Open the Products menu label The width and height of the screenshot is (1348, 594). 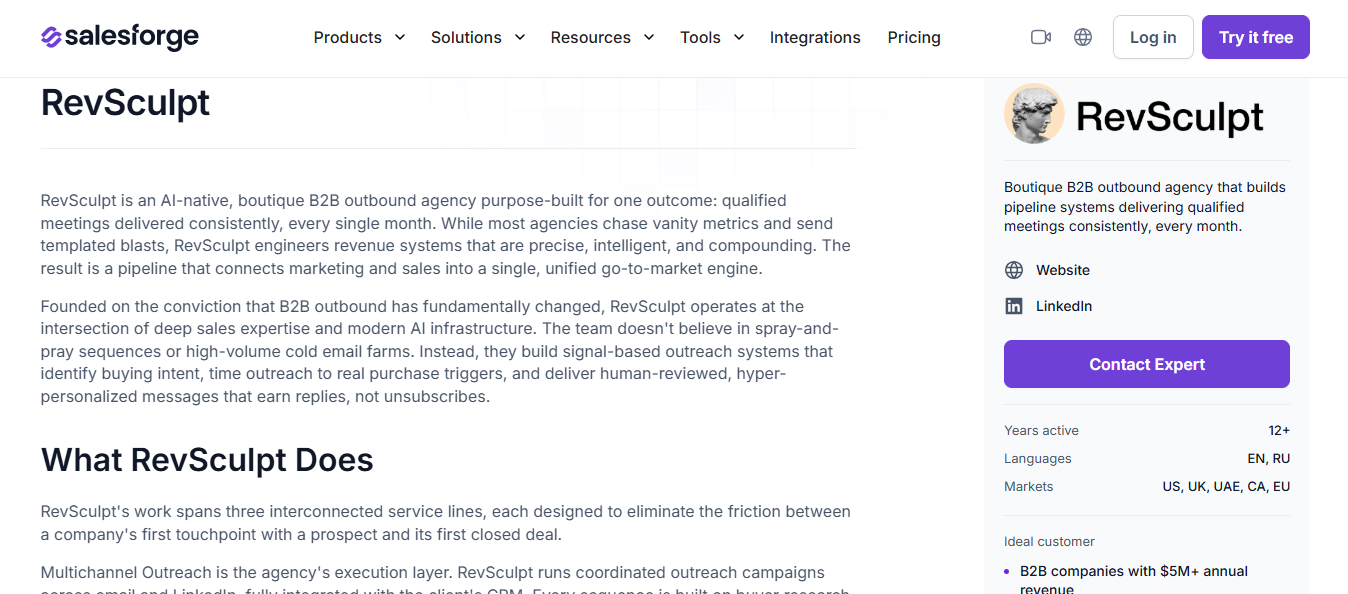click(348, 37)
